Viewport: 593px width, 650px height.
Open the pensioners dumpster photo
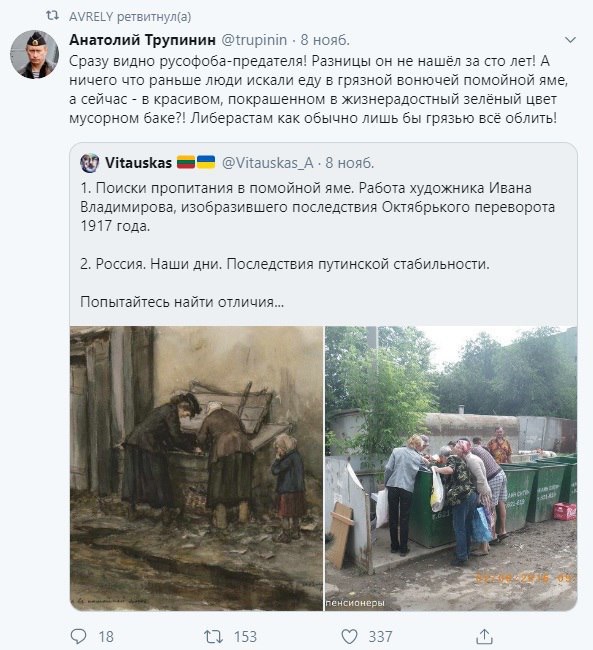click(451, 468)
